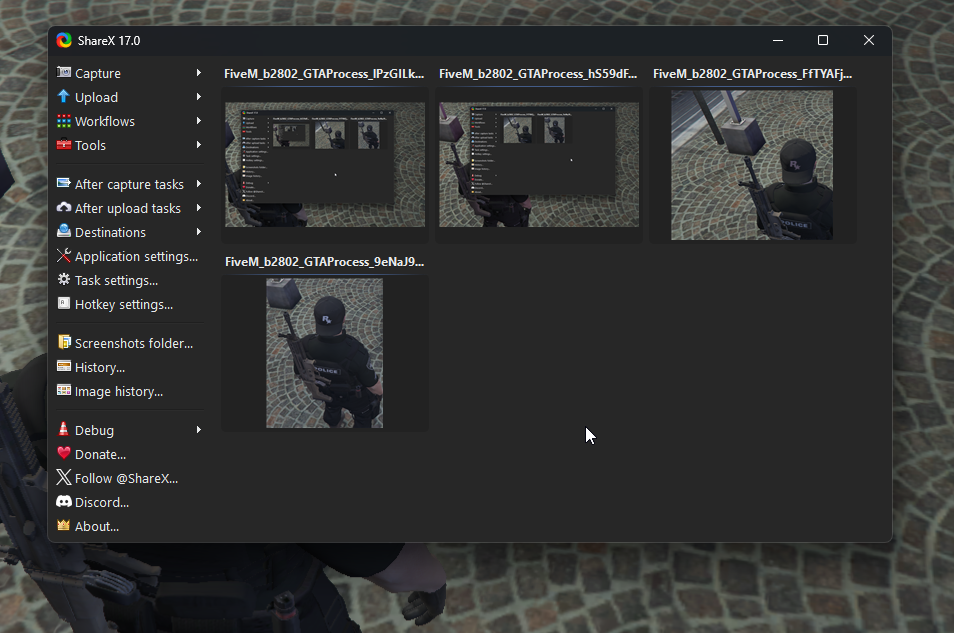The image size is (954, 633).
Task: Click the FiveM_b2802_GTAProcess_FfTYAFj... file name
Action: pyautogui.click(x=753, y=74)
